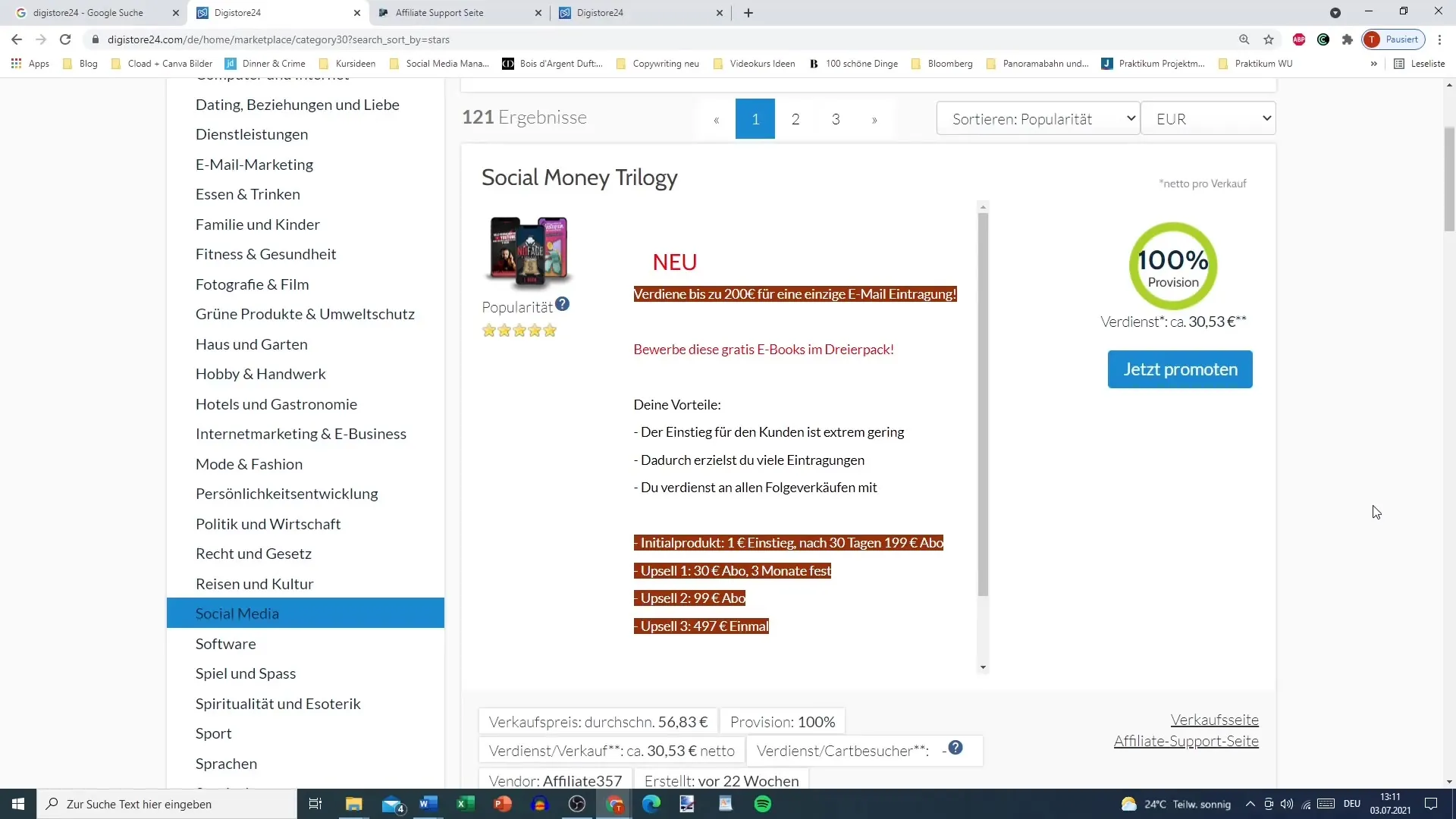Viewport: 1456px width, 819px height.
Task: Click the Pausiert profile button
Action: pos(1394,39)
